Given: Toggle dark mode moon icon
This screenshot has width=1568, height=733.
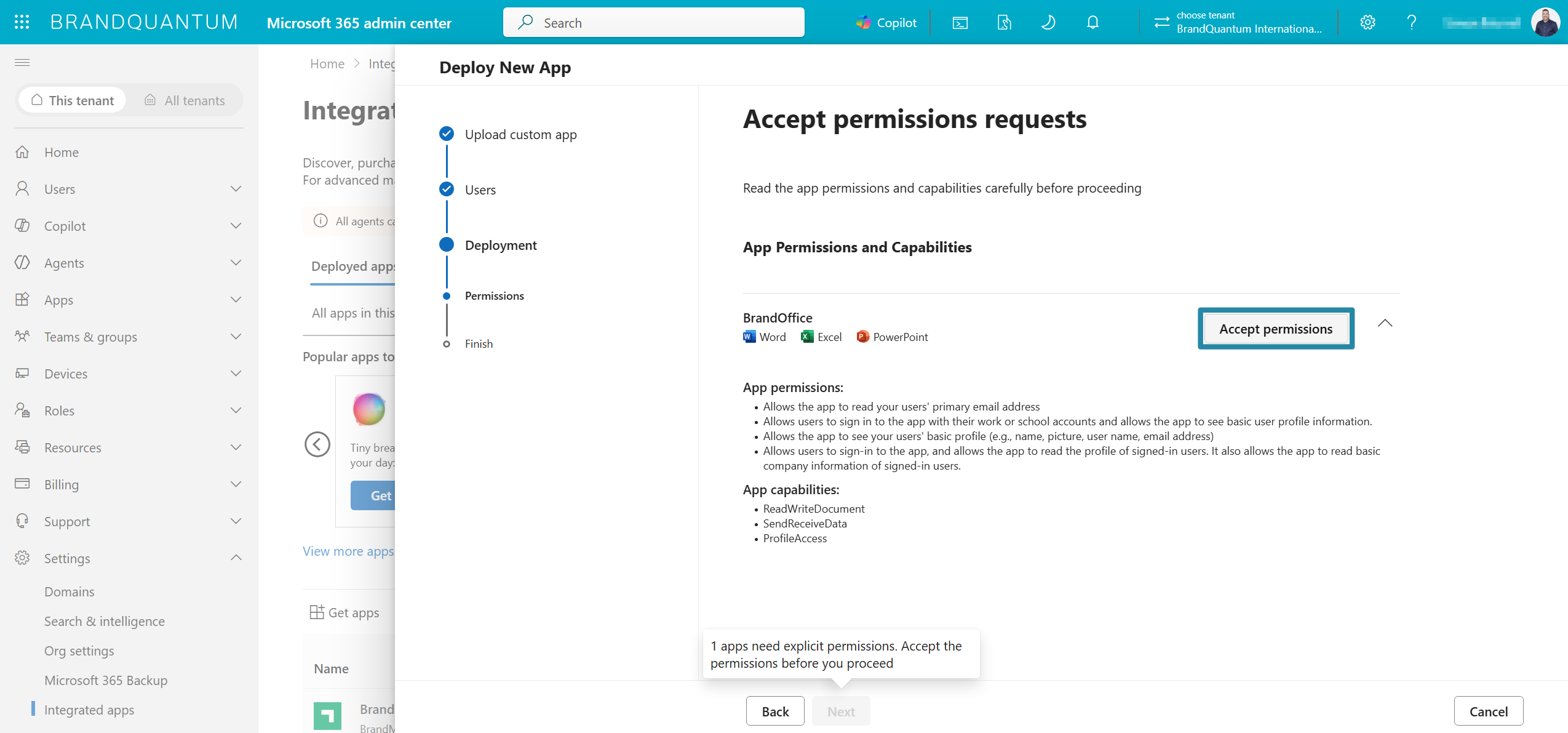Looking at the screenshot, I should tap(1048, 23).
